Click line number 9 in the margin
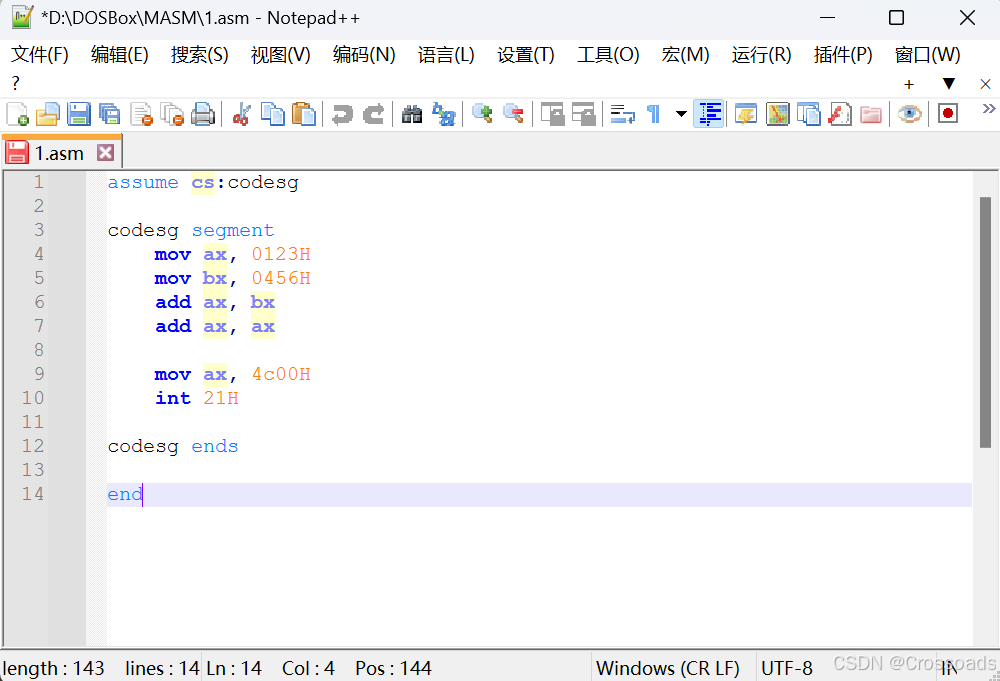Screen dimensions: 1000x681 (x=39, y=374)
